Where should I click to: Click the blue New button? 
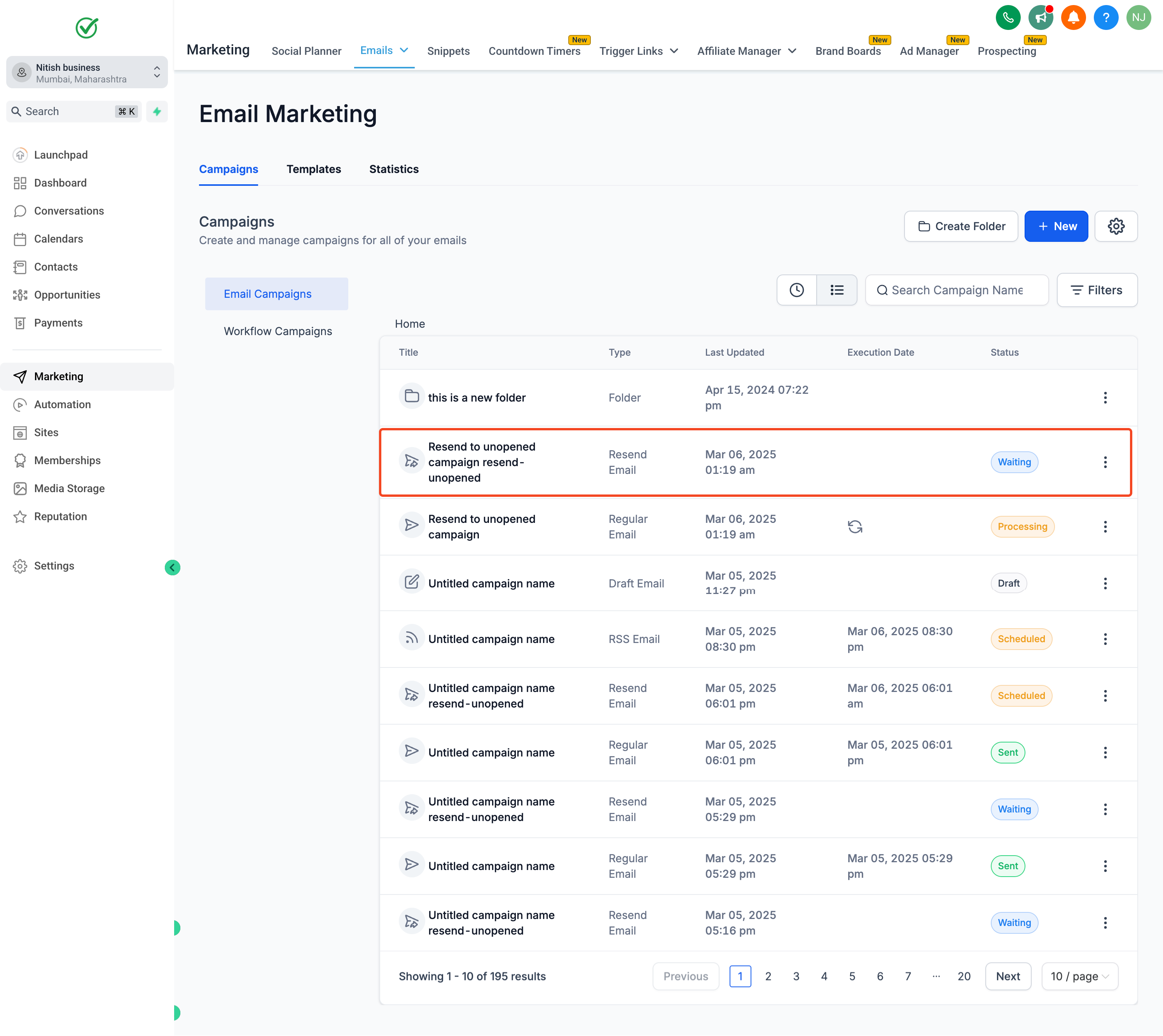1056,227
